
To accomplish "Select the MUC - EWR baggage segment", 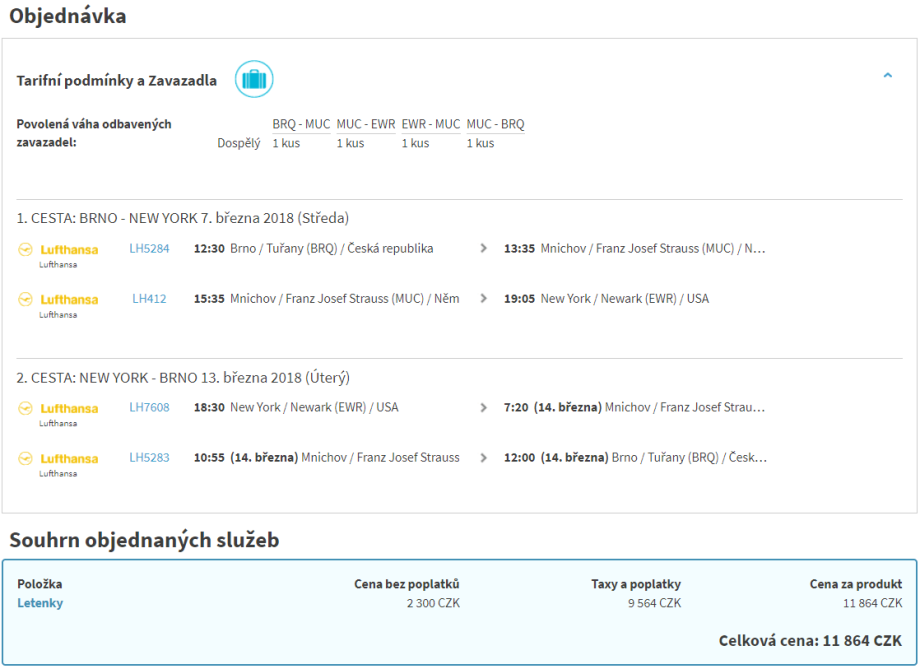I will tap(365, 125).
